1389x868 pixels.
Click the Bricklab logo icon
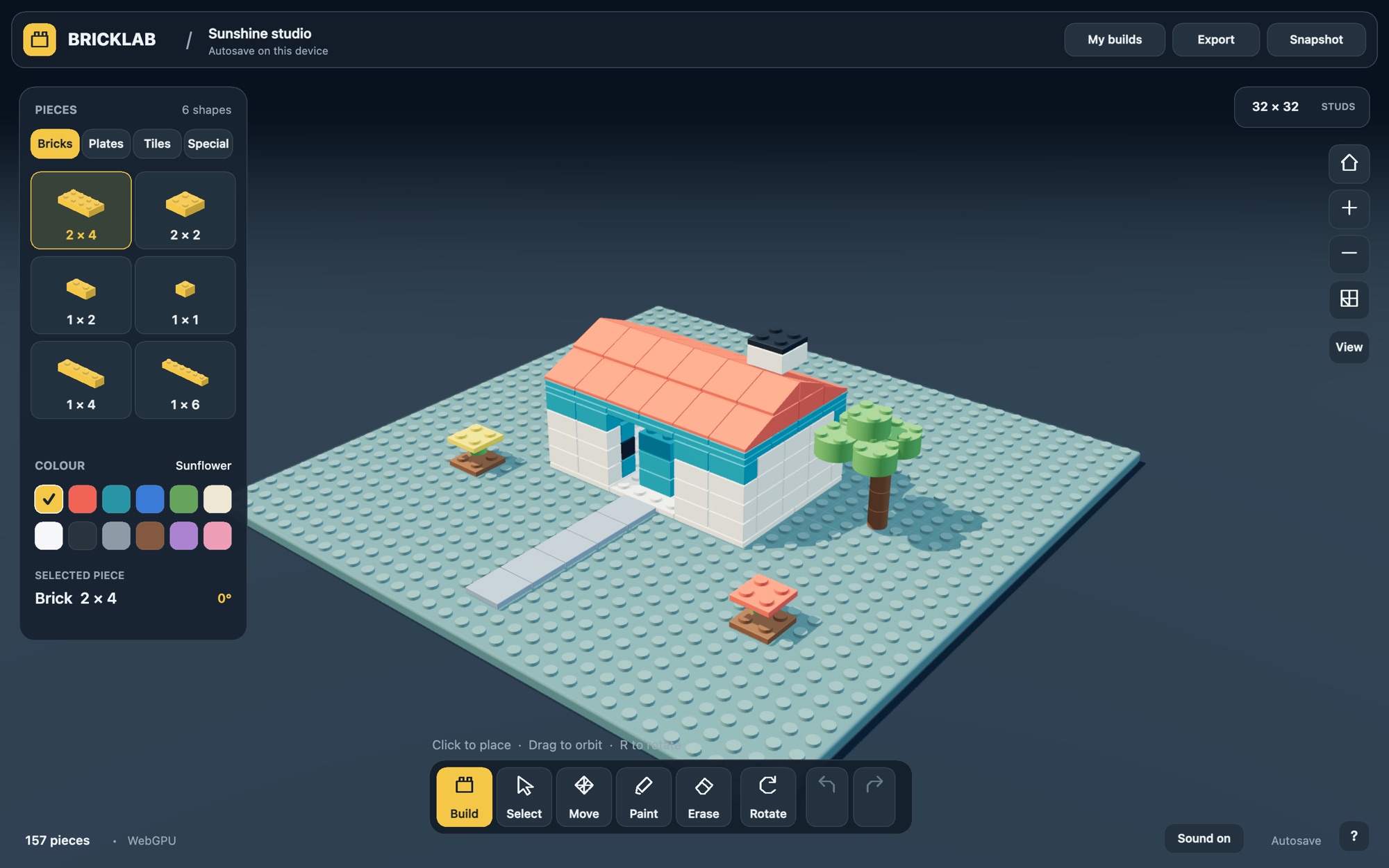point(40,40)
